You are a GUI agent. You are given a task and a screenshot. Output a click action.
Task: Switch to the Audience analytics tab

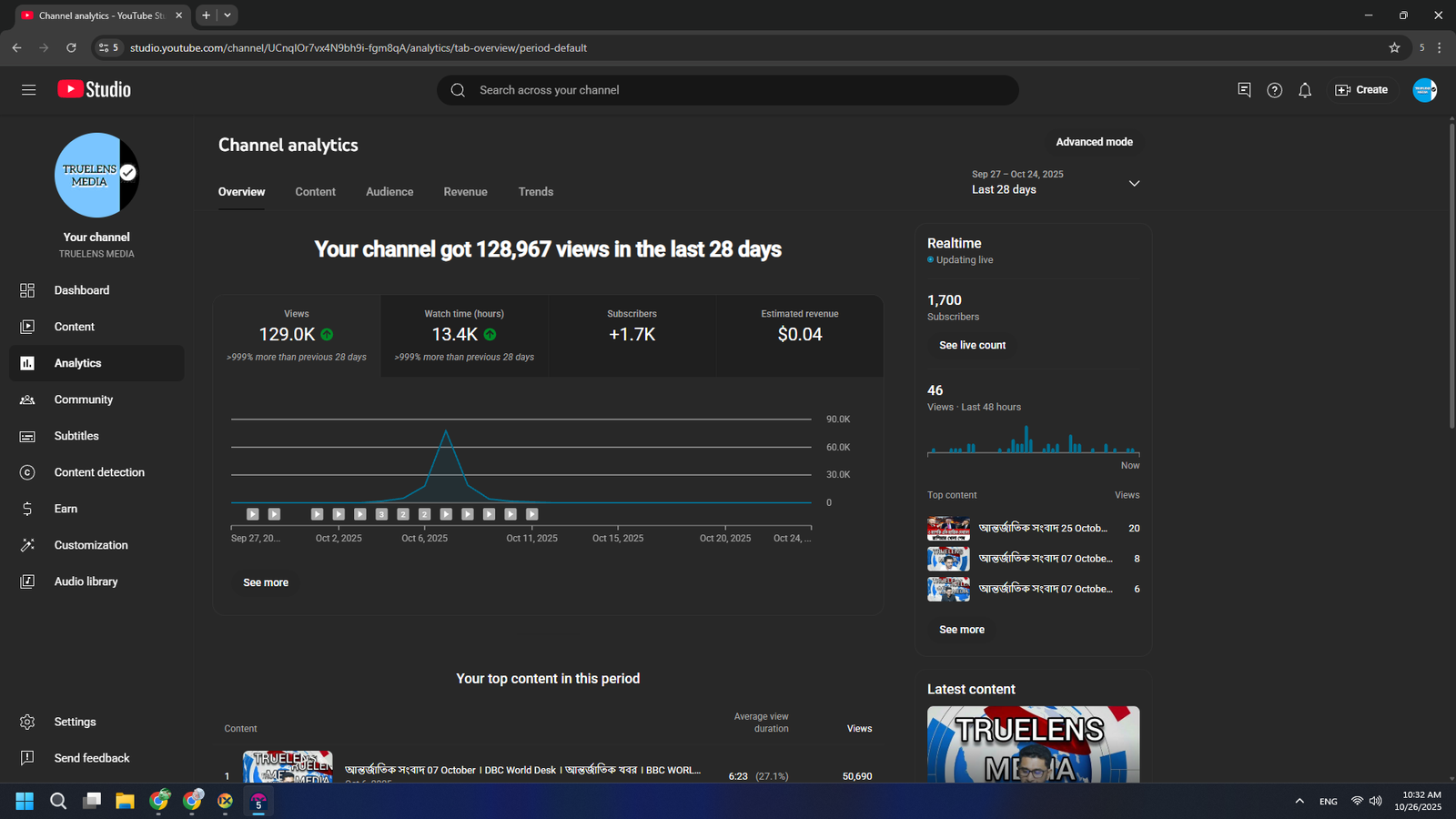tap(389, 192)
